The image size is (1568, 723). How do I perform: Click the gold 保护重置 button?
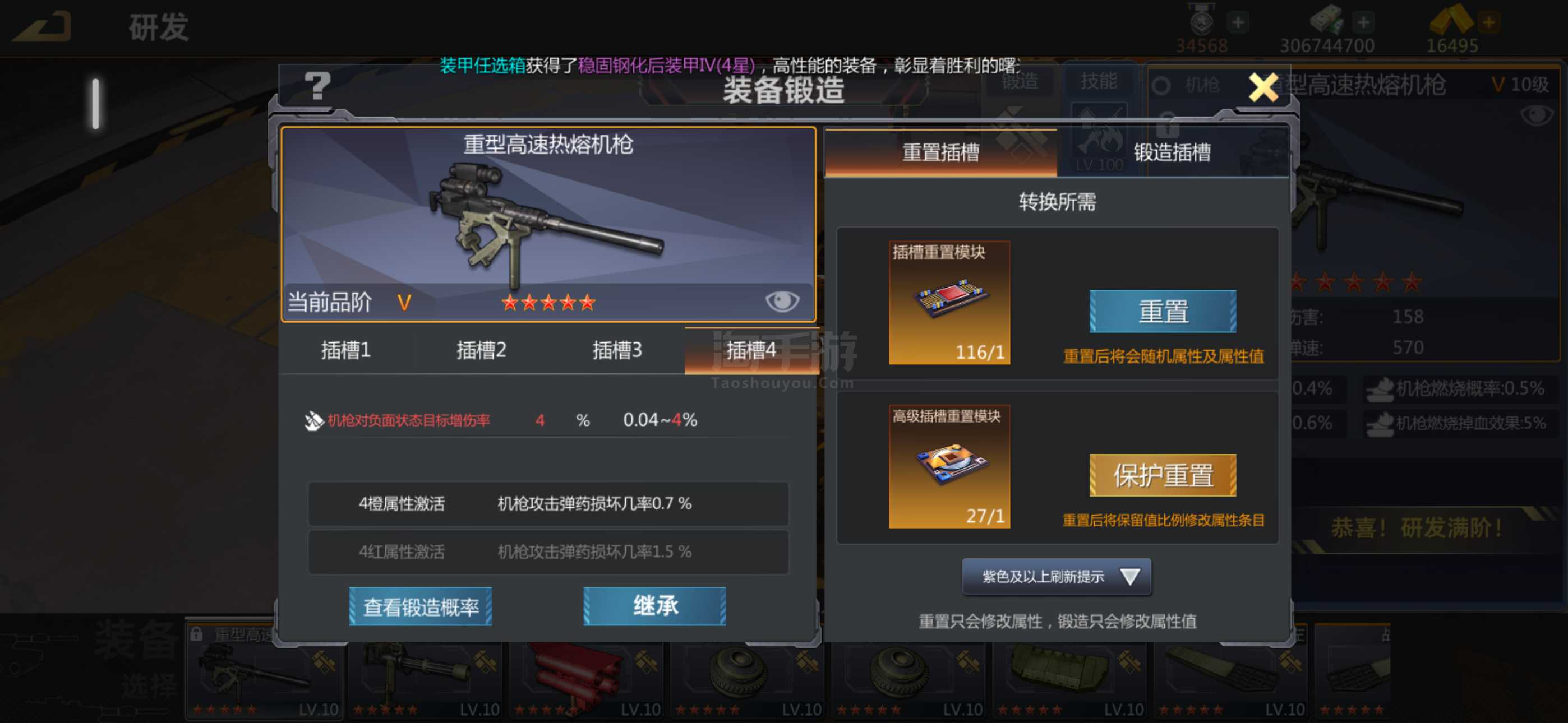coord(1163,475)
